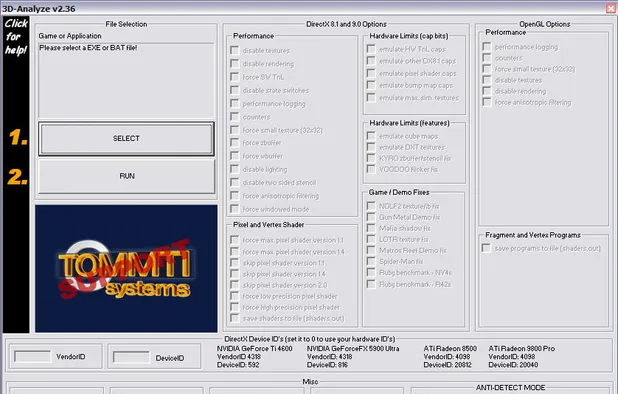
Task: Tick the 'Mafia shadow fix' checkbox
Action: tap(371, 228)
